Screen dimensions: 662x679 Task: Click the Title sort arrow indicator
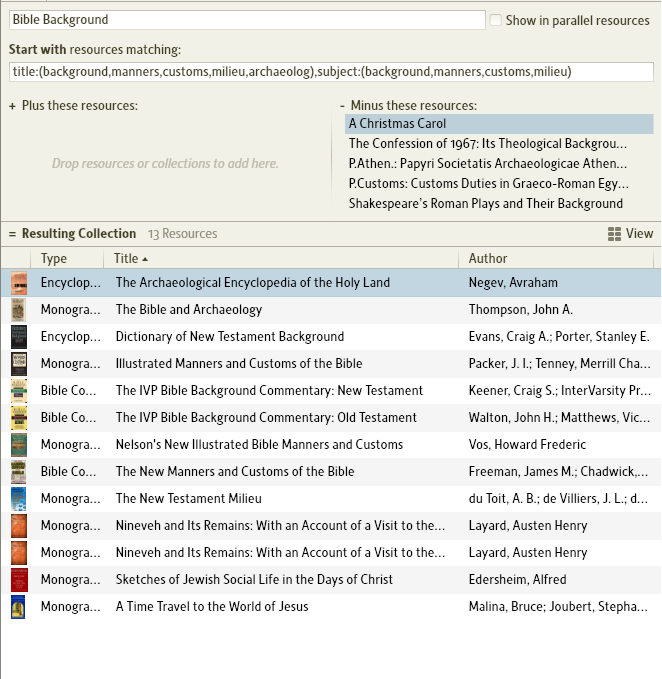tap(145, 259)
